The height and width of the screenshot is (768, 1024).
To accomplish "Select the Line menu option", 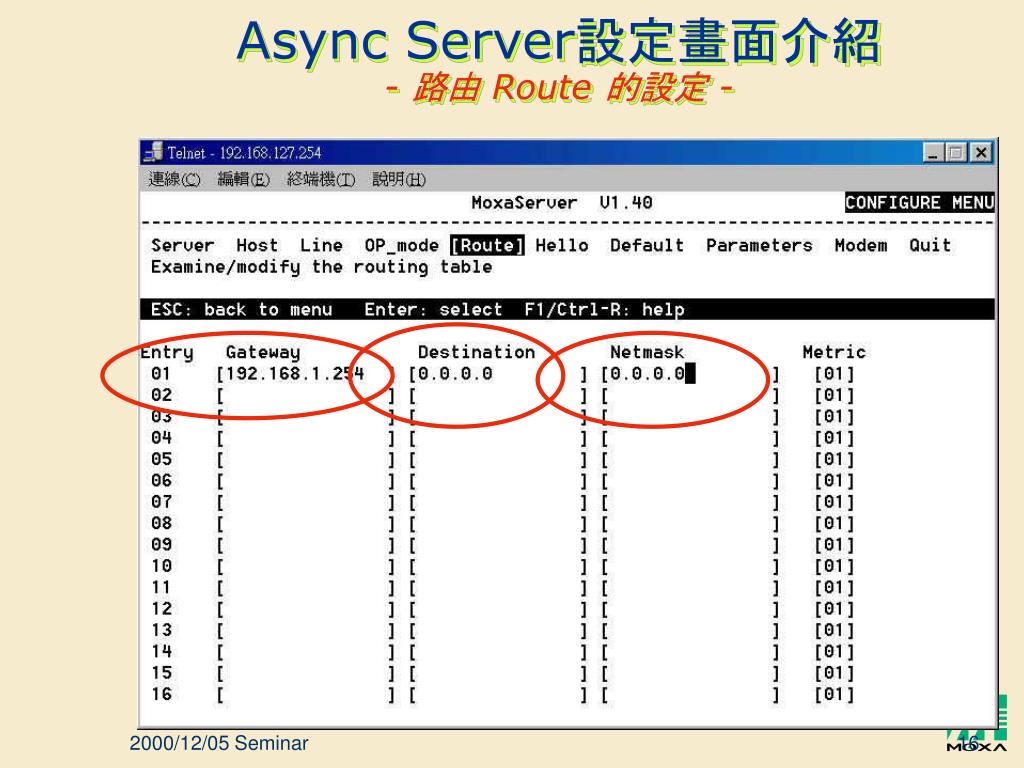I will [x=321, y=246].
